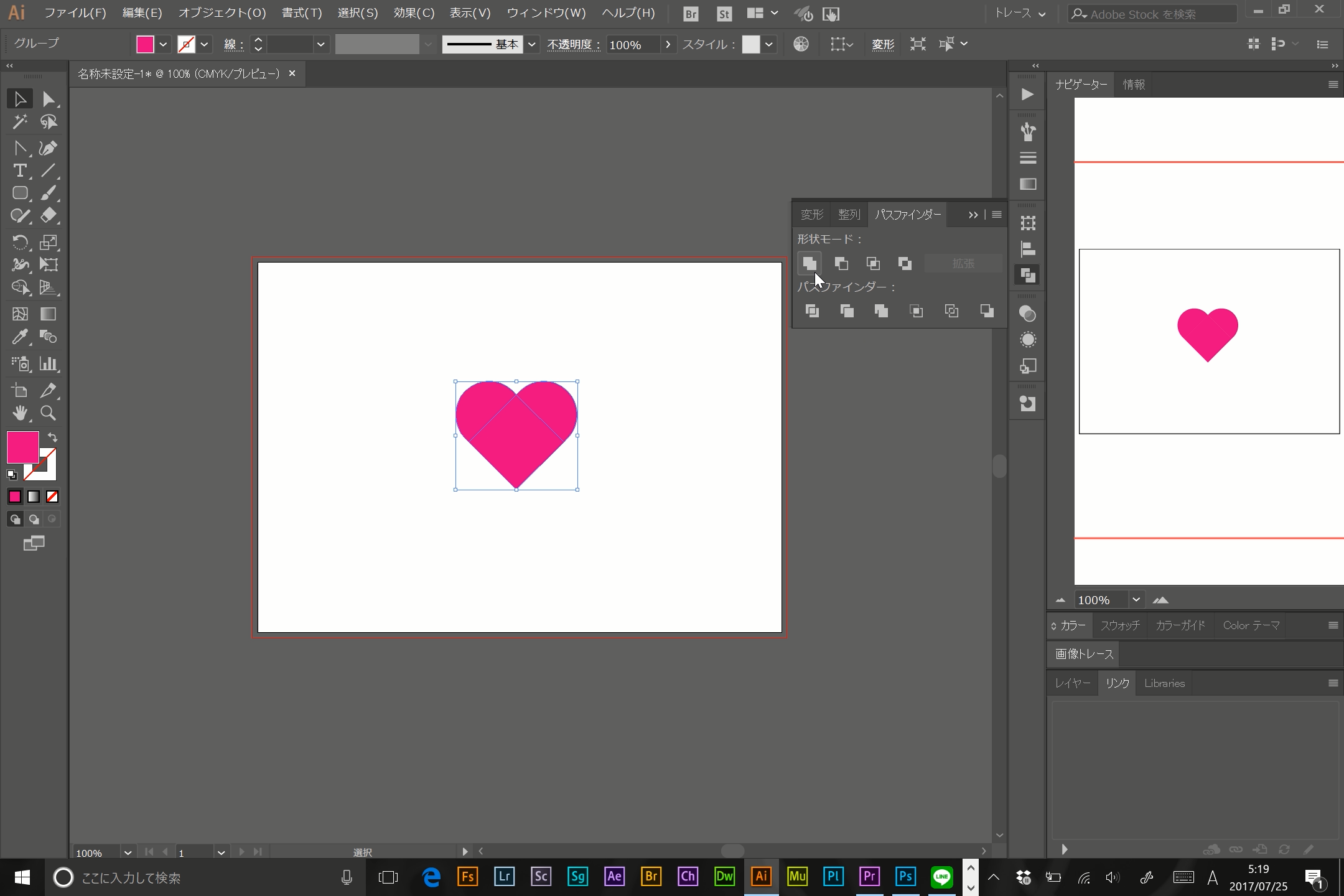This screenshot has height=896, width=1344.
Task: Open the 効果(C) menu
Action: (414, 13)
